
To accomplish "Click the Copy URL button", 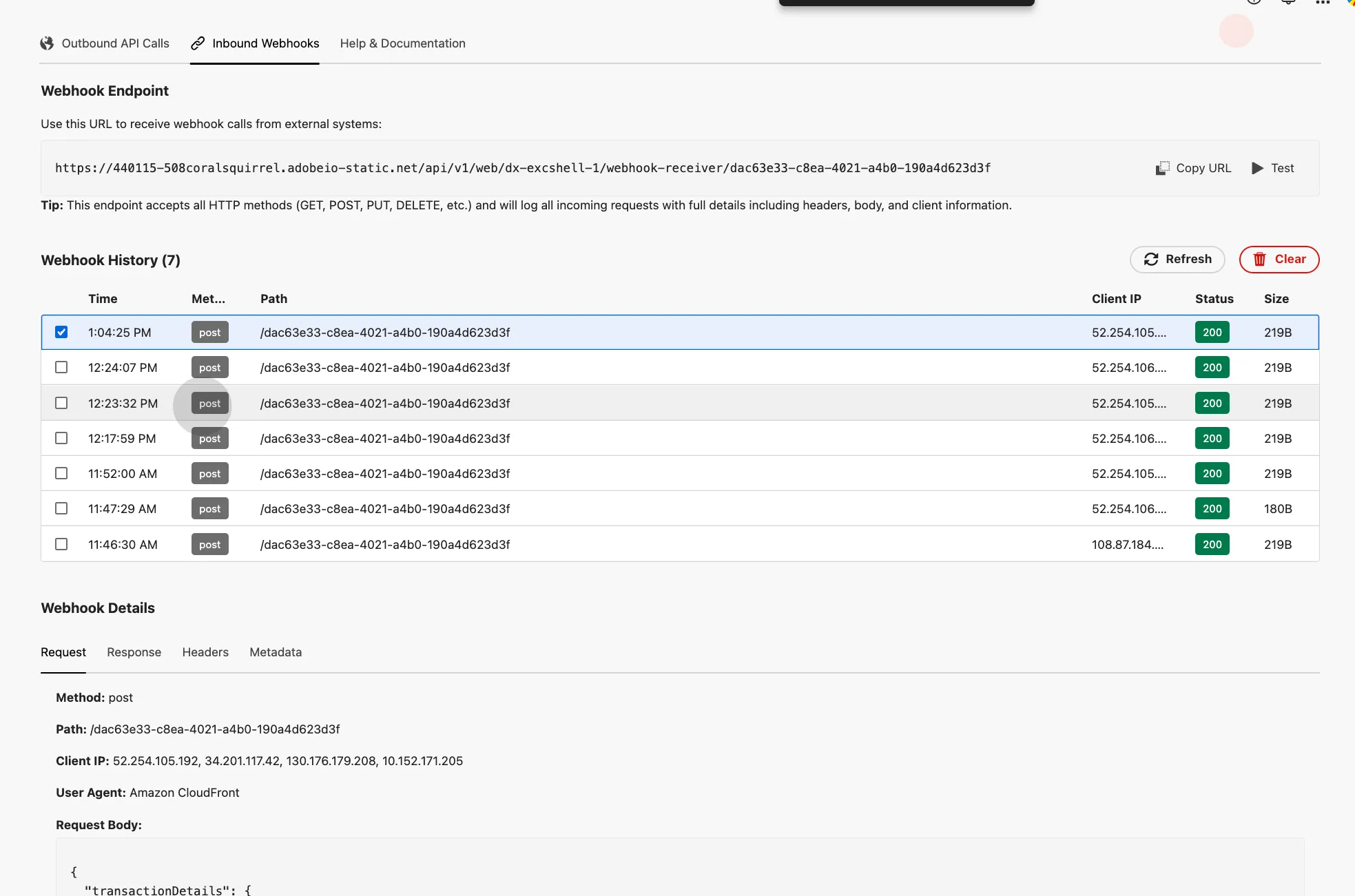I will [1193, 168].
